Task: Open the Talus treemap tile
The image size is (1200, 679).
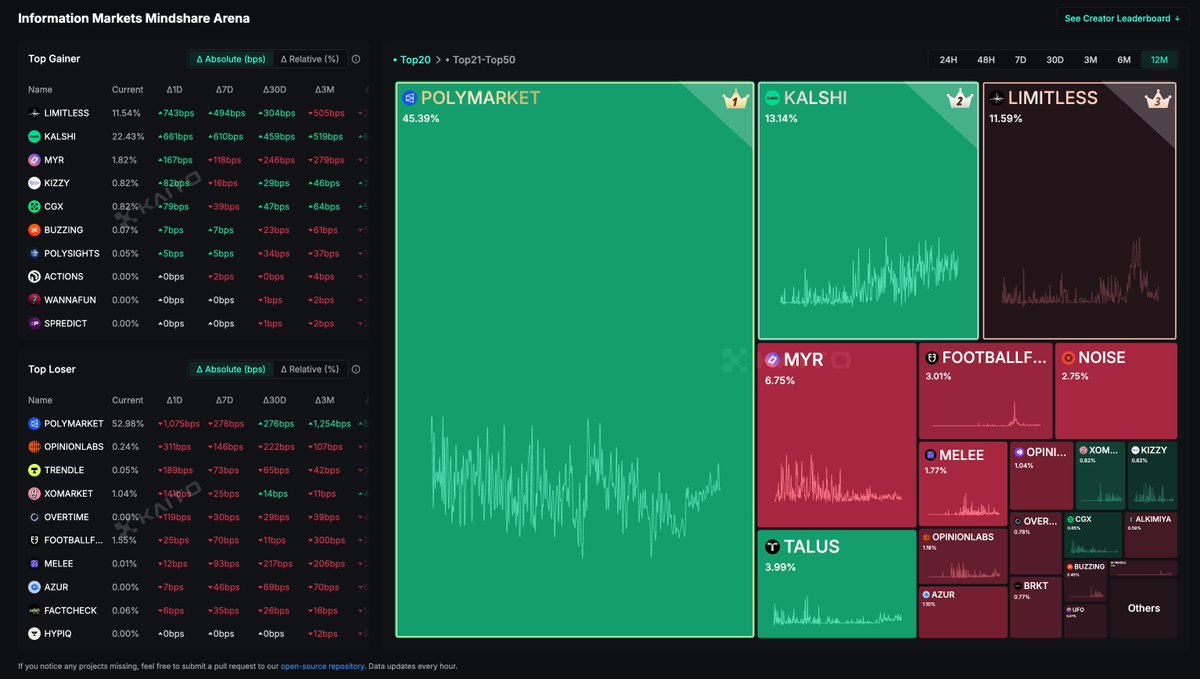Action: [x=837, y=584]
